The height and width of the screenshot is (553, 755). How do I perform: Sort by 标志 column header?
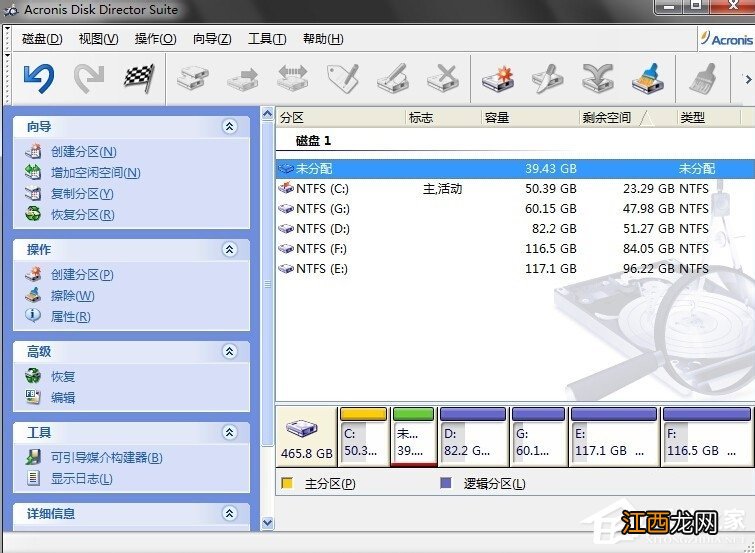pyautogui.click(x=443, y=118)
